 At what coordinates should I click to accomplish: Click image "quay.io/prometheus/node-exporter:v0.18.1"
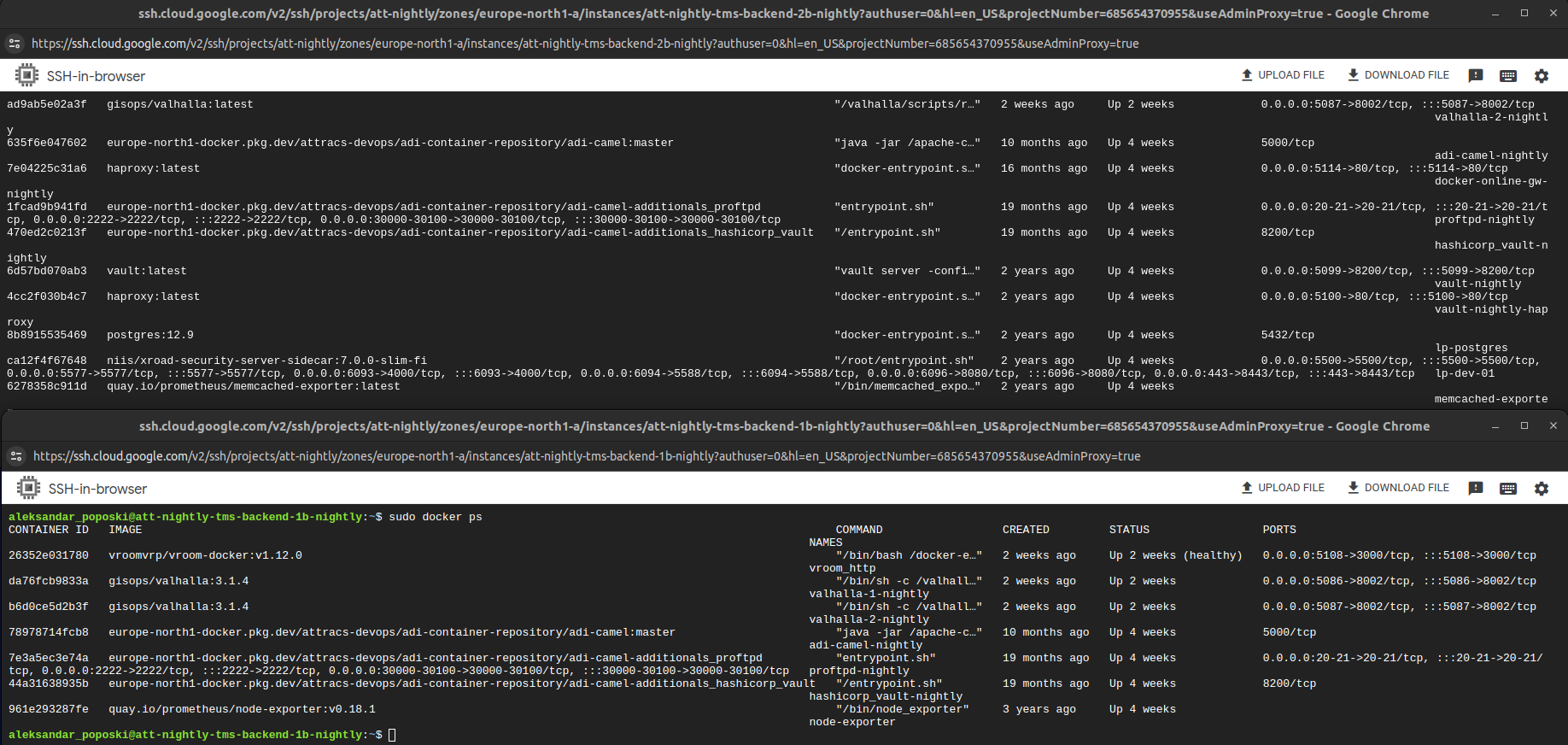pos(242,709)
